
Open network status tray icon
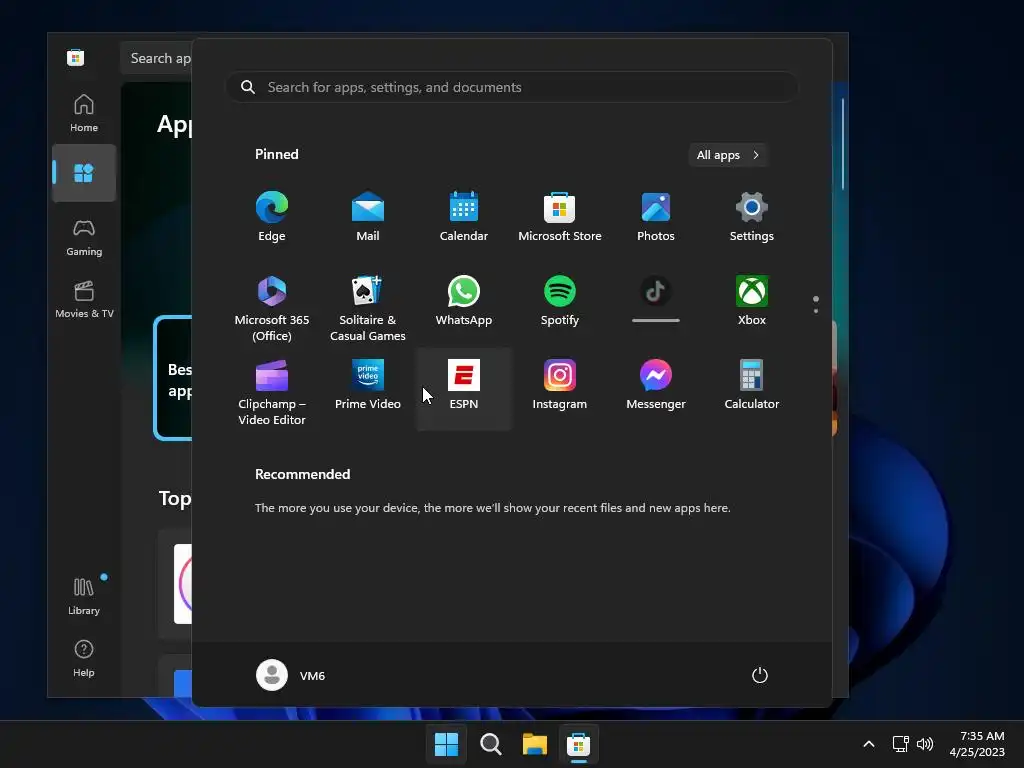click(901, 744)
